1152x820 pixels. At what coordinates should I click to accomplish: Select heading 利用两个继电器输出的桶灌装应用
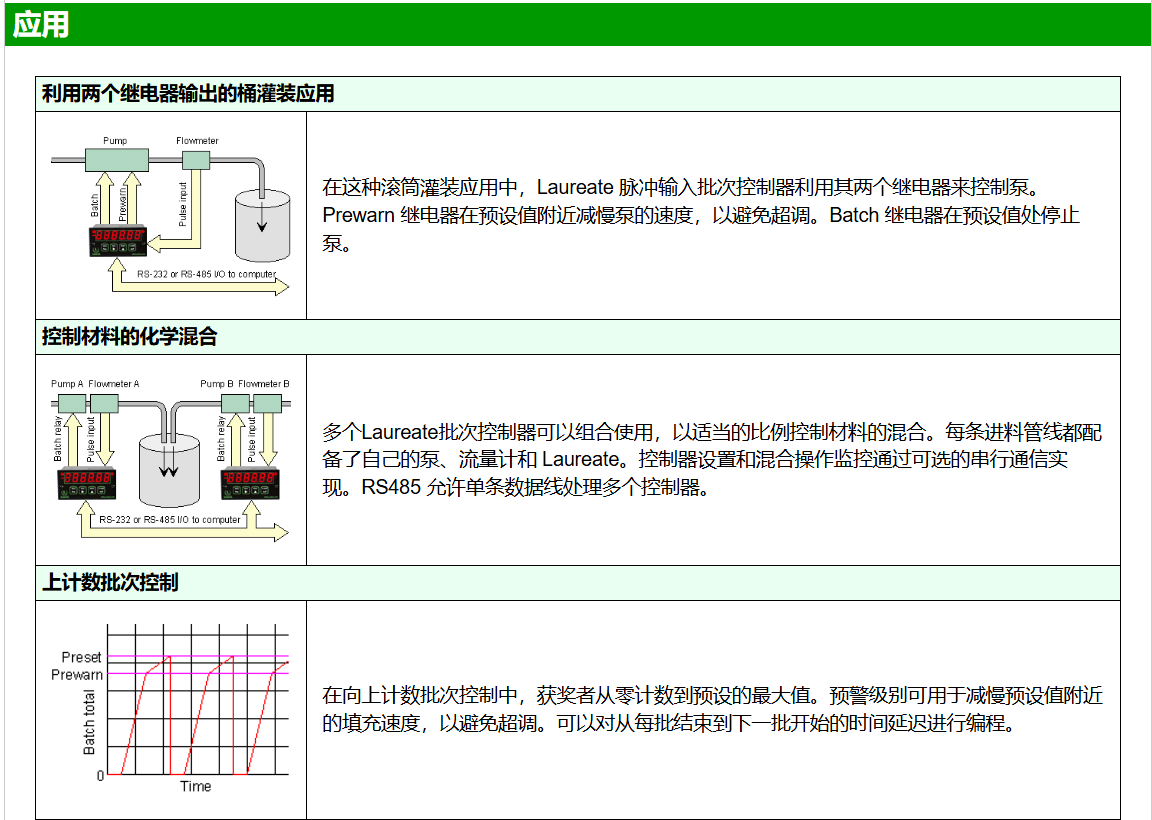[x=188, y=93]
